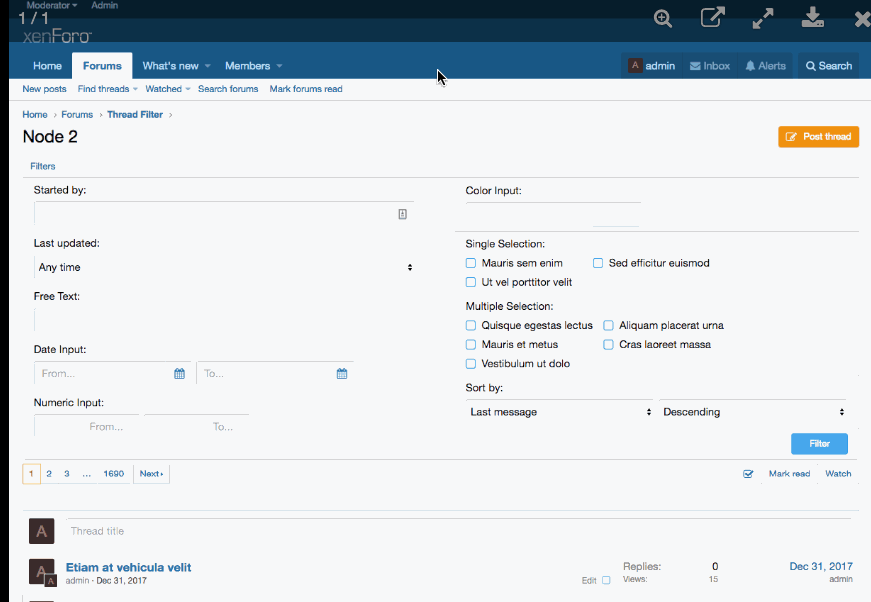
Task: Tick the Aliquam placerat urna checkbox
Action: coord(608,326)
